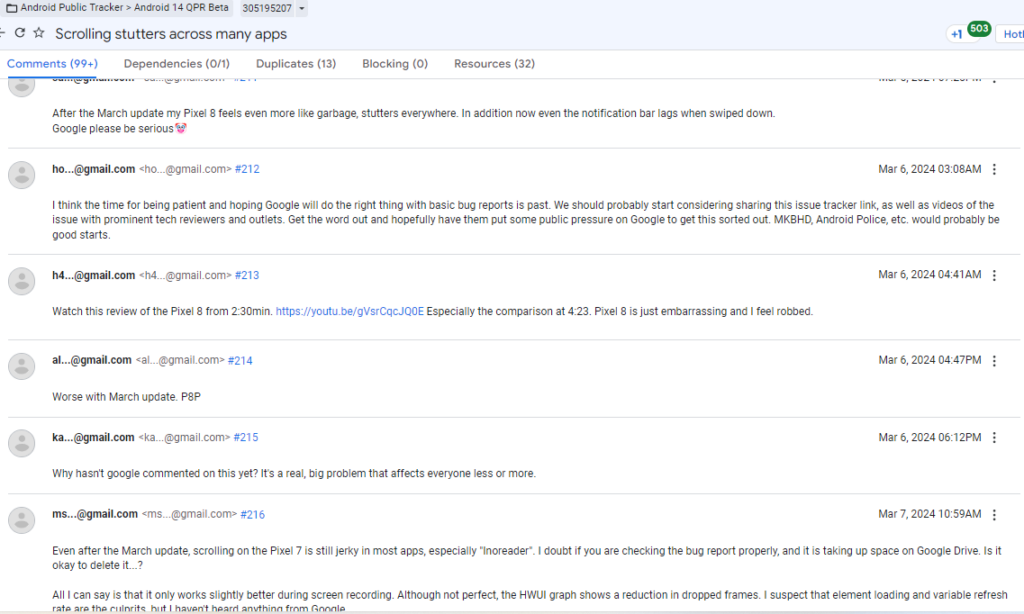Open the #214 comment permalink
Viewport: 1024px width, 614px height.
[x=240, y=361]
